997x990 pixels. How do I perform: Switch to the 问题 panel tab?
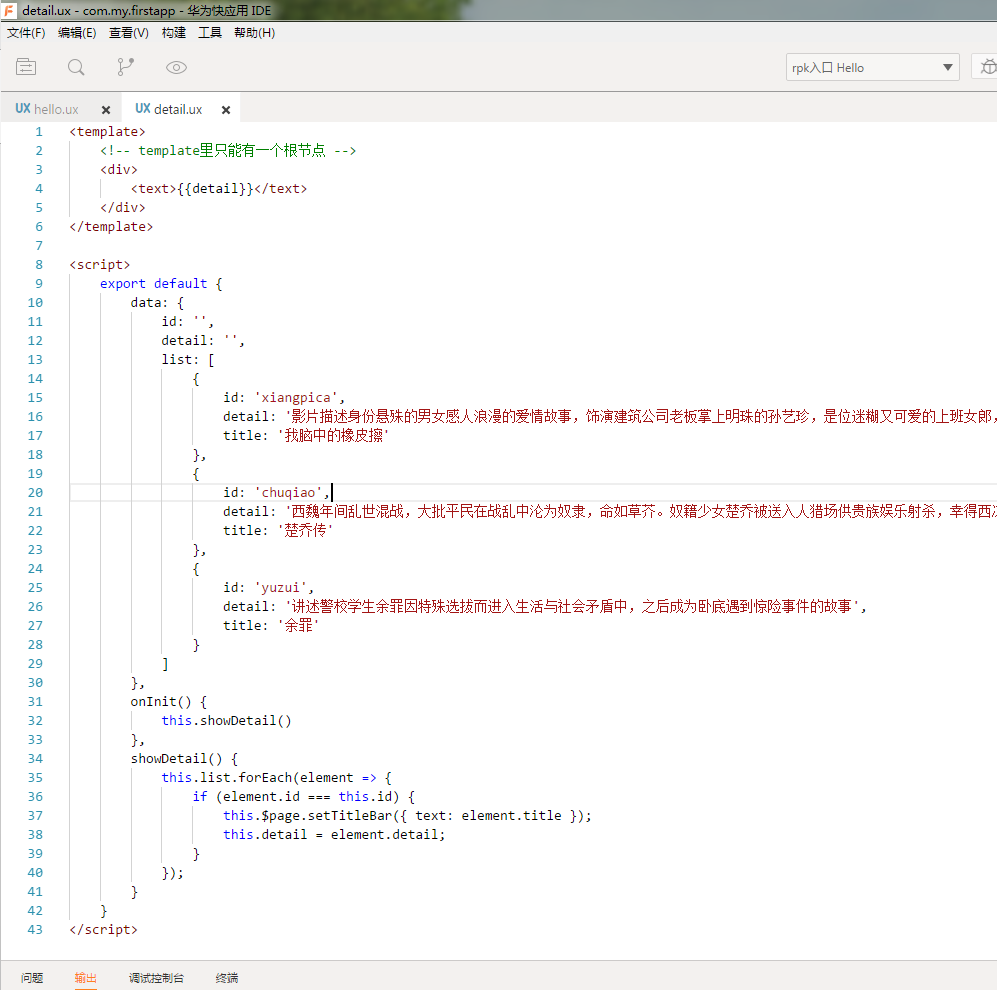[32, 977]
